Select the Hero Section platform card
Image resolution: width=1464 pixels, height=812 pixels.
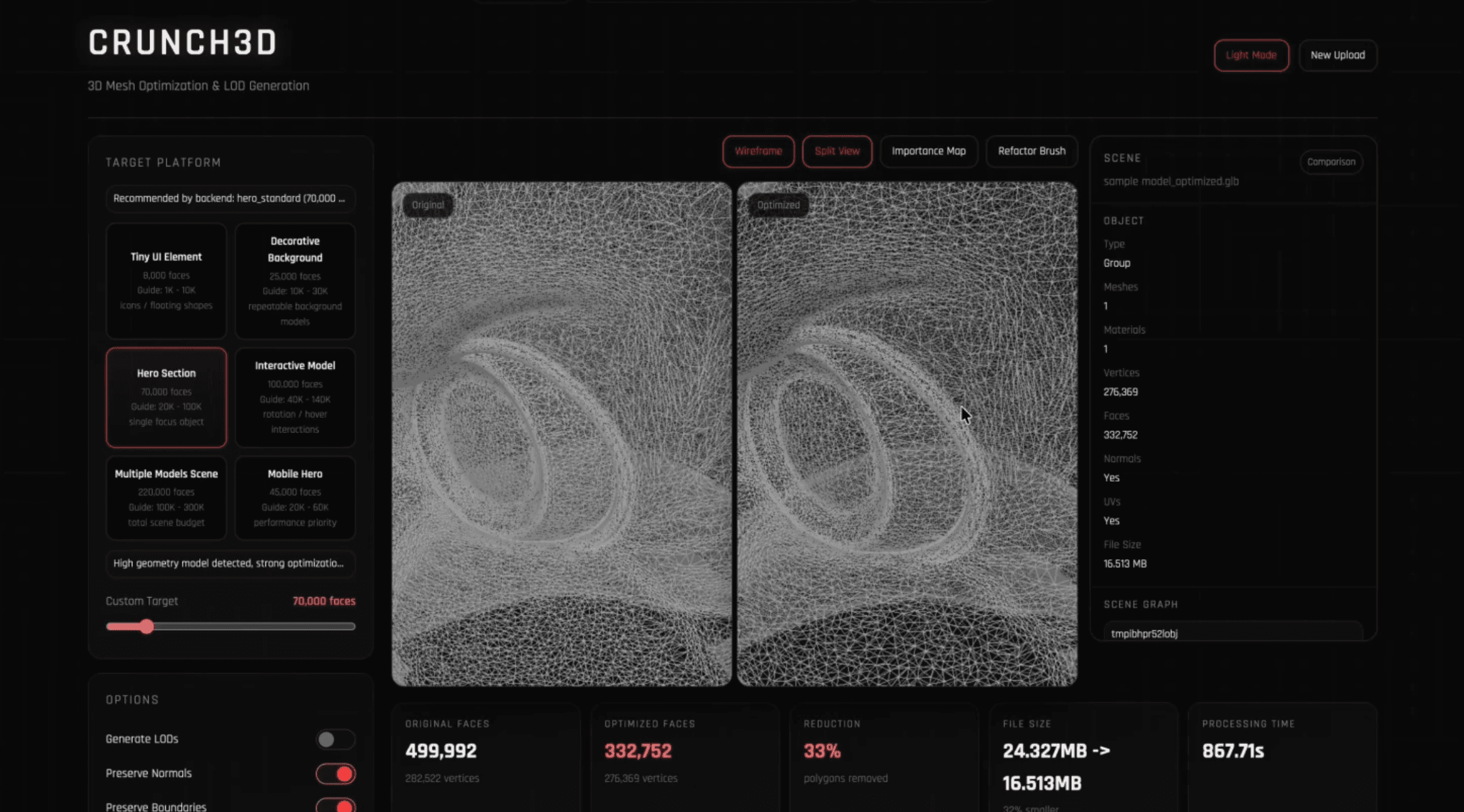pyautogui.click(x=166, y=397)
